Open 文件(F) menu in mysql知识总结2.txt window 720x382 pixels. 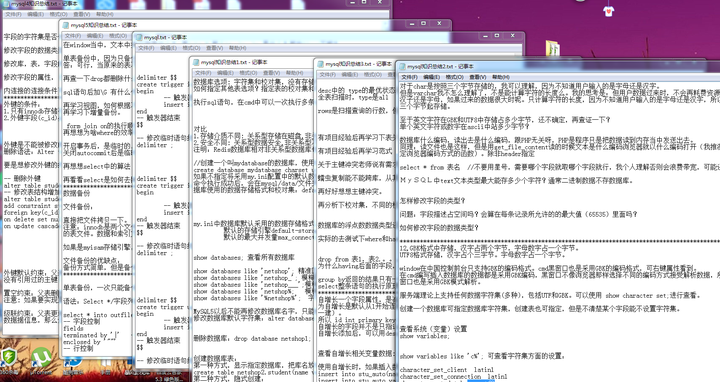(x=409, y=77)
